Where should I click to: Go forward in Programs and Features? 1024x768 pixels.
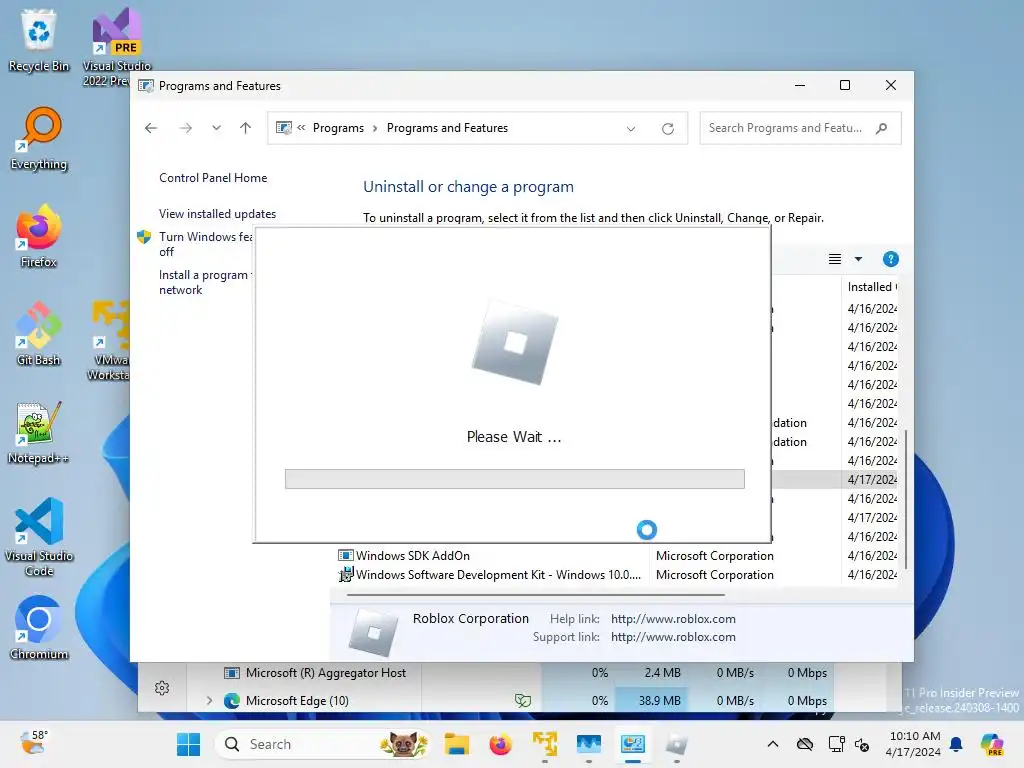pos(186,128)
